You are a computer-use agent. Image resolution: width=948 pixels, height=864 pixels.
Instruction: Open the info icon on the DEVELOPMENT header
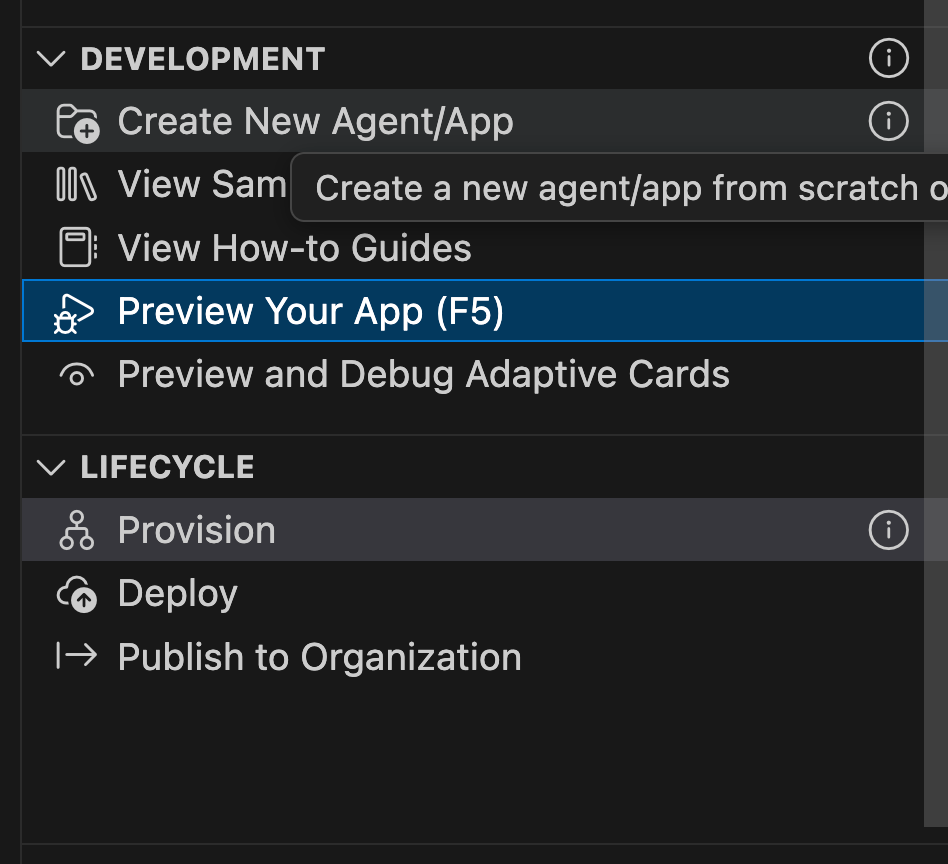(888, 59)
